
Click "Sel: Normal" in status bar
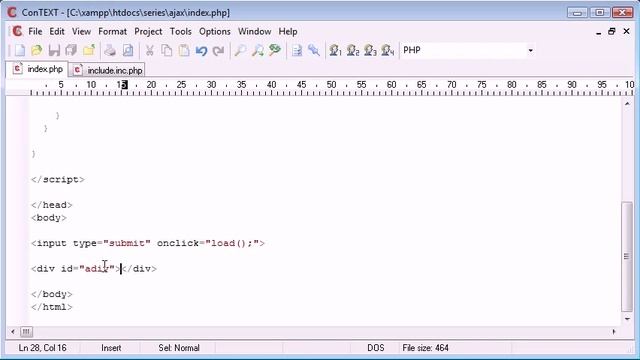coord(179,348)
